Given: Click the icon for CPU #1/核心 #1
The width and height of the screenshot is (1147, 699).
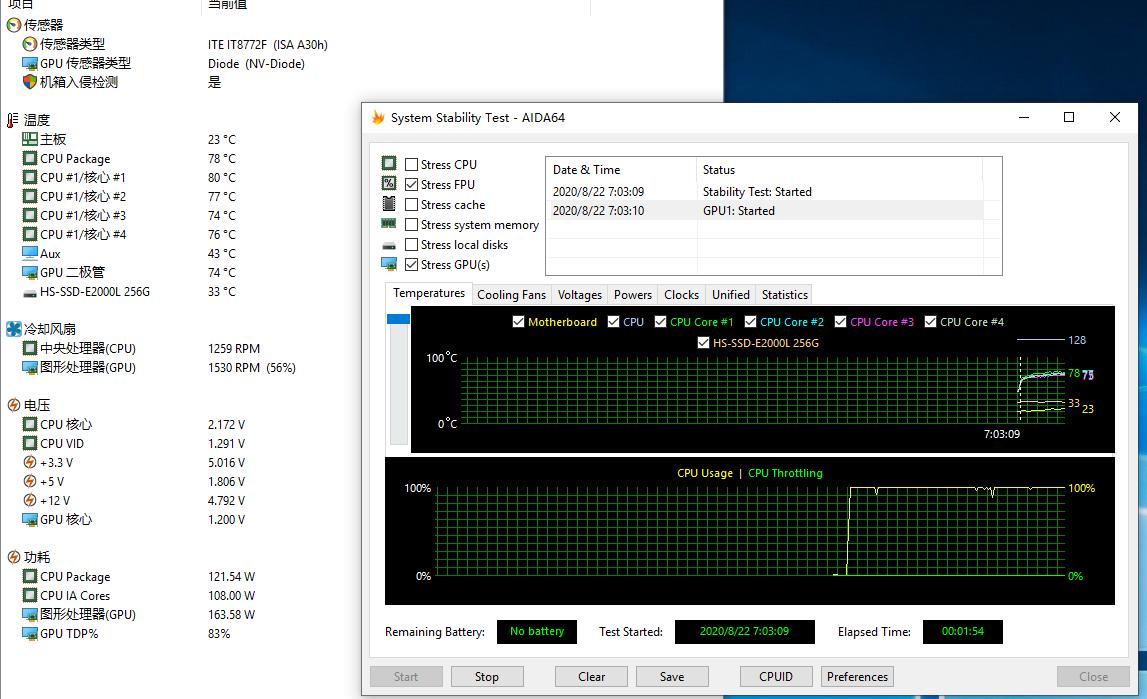Looking at the screenshot, I should pyautogui.click(x=29, y=177).
